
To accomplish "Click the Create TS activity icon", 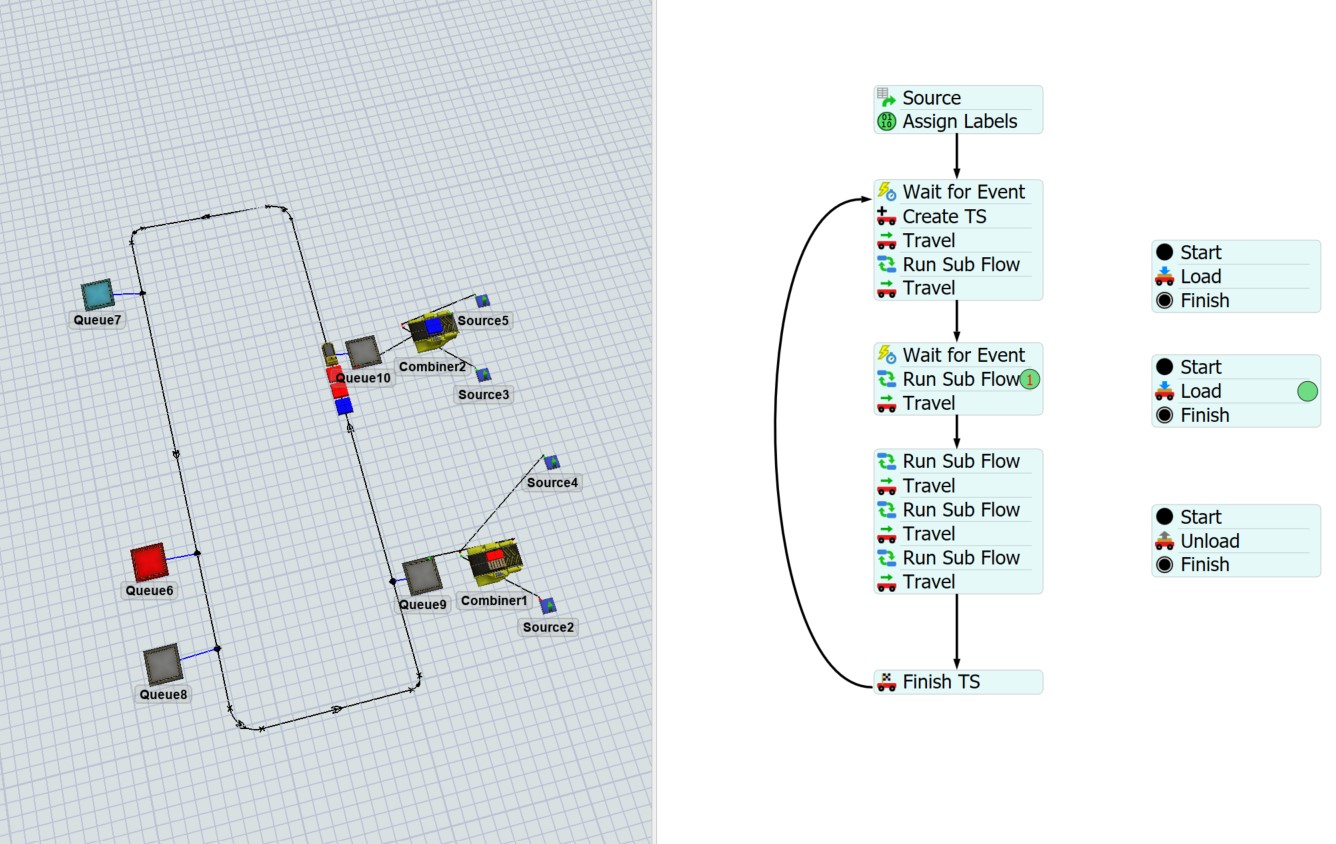I will coord(886,216).
